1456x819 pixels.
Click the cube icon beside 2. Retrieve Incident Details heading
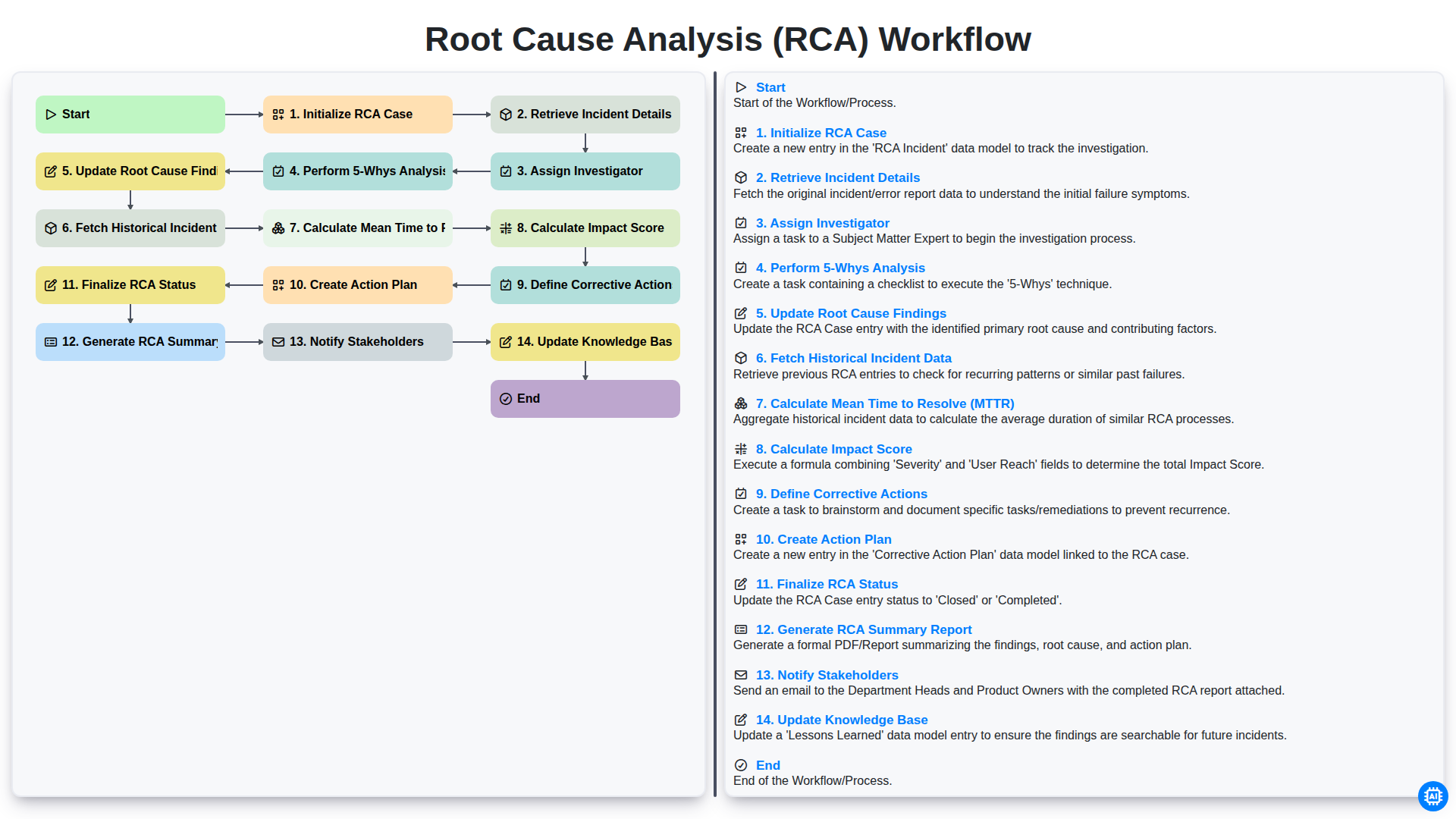tap(741, 177)
